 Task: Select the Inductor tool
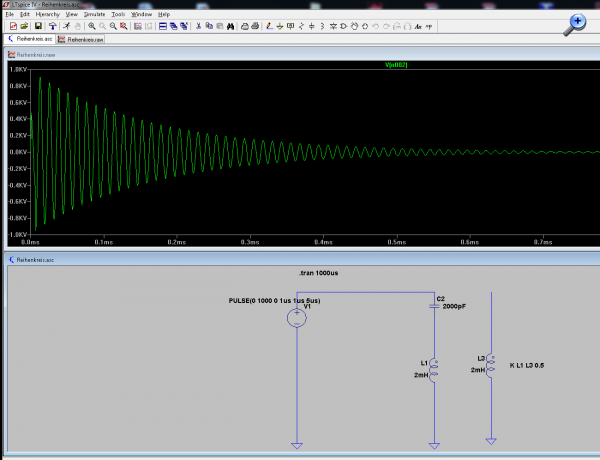(322, 26)
